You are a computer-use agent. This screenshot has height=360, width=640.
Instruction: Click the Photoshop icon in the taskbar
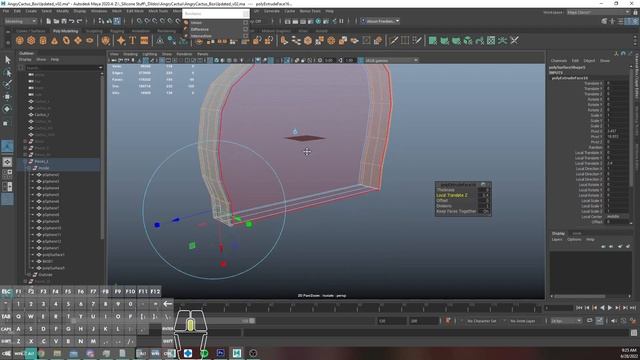click(x=220, y=353)
